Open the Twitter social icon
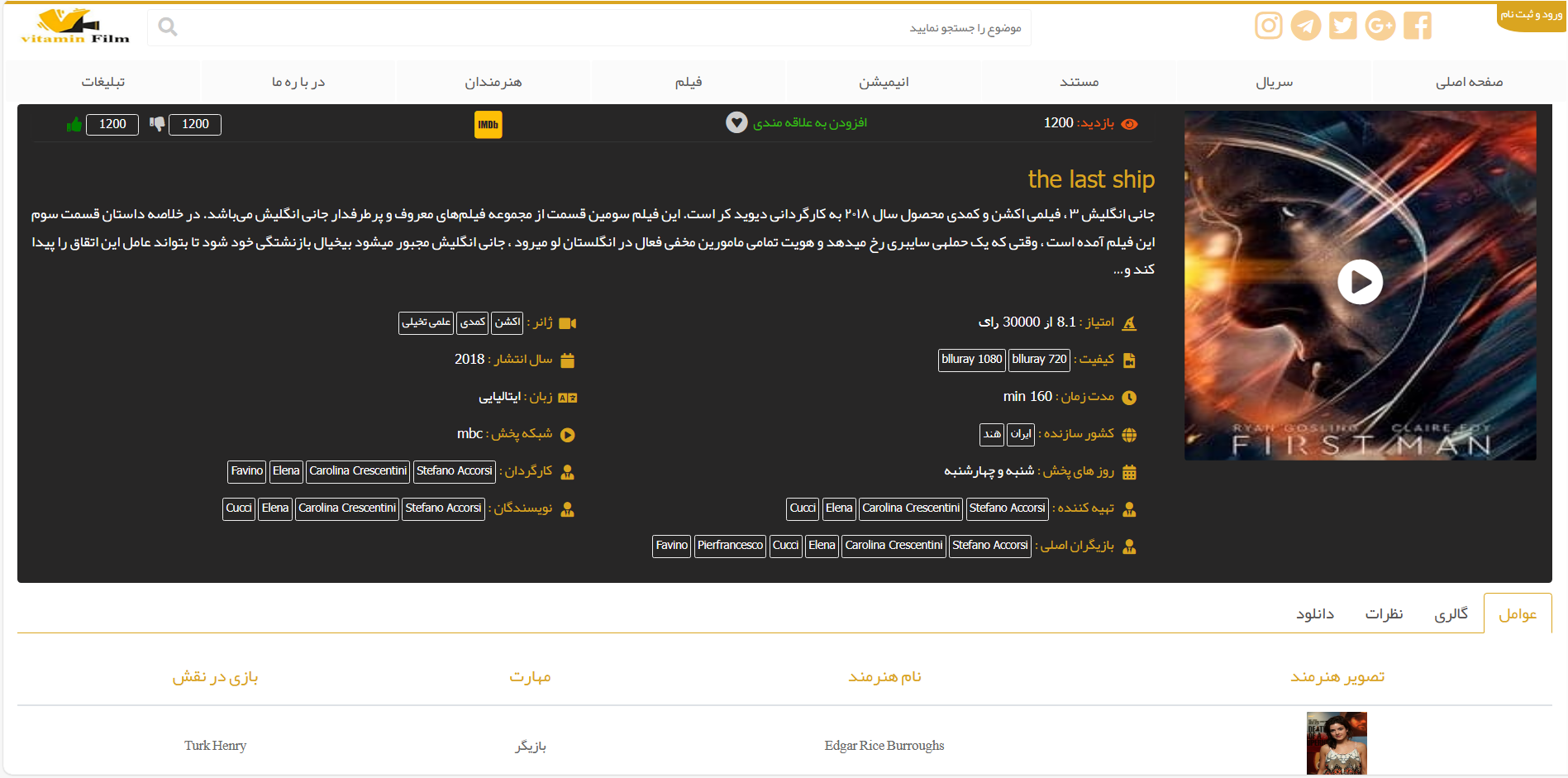The image size is (1568, 778). tap(1343, 26)
